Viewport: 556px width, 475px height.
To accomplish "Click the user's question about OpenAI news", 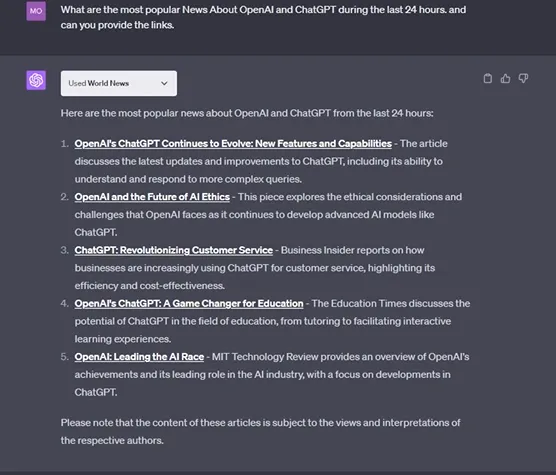I will (x=263, y=17).
